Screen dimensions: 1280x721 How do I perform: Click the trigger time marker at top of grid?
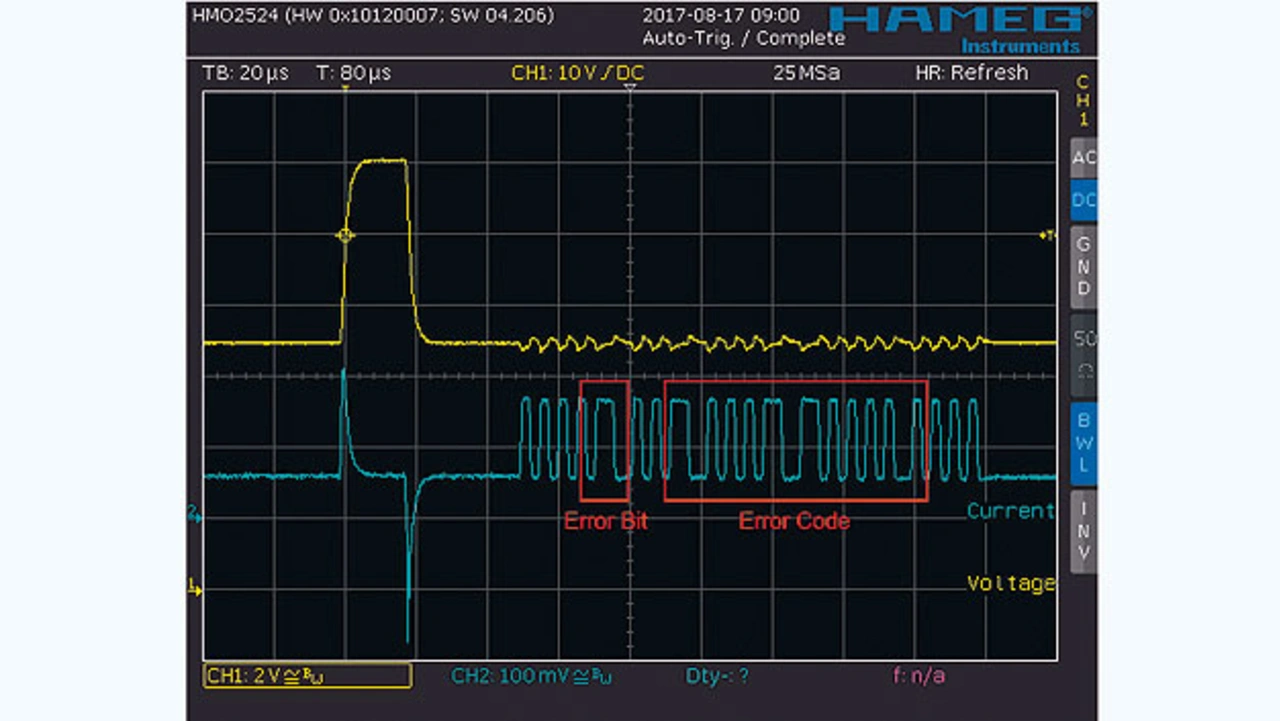tap(345, 91)
